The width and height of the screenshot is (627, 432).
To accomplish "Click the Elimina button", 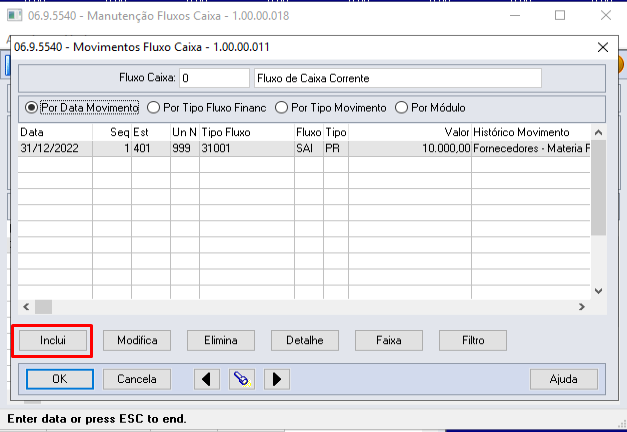I will point(221,340).
